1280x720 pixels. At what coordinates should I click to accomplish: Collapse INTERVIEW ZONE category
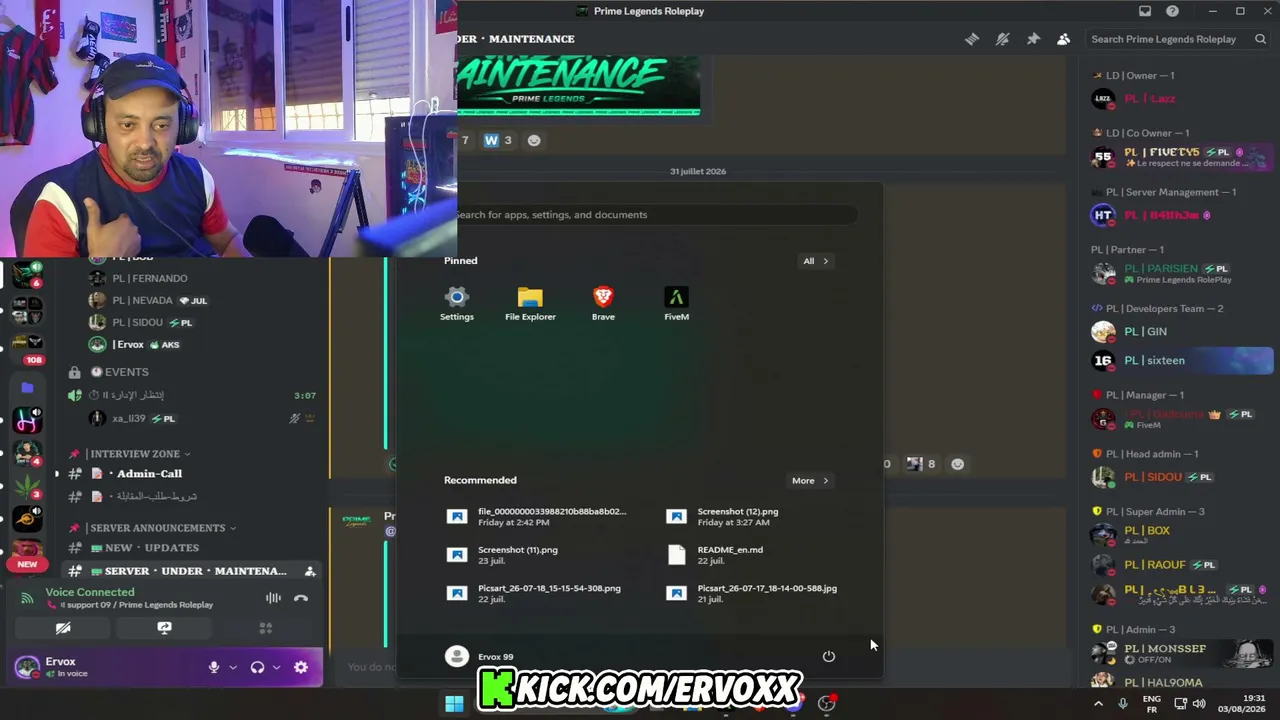coord(138,454)
